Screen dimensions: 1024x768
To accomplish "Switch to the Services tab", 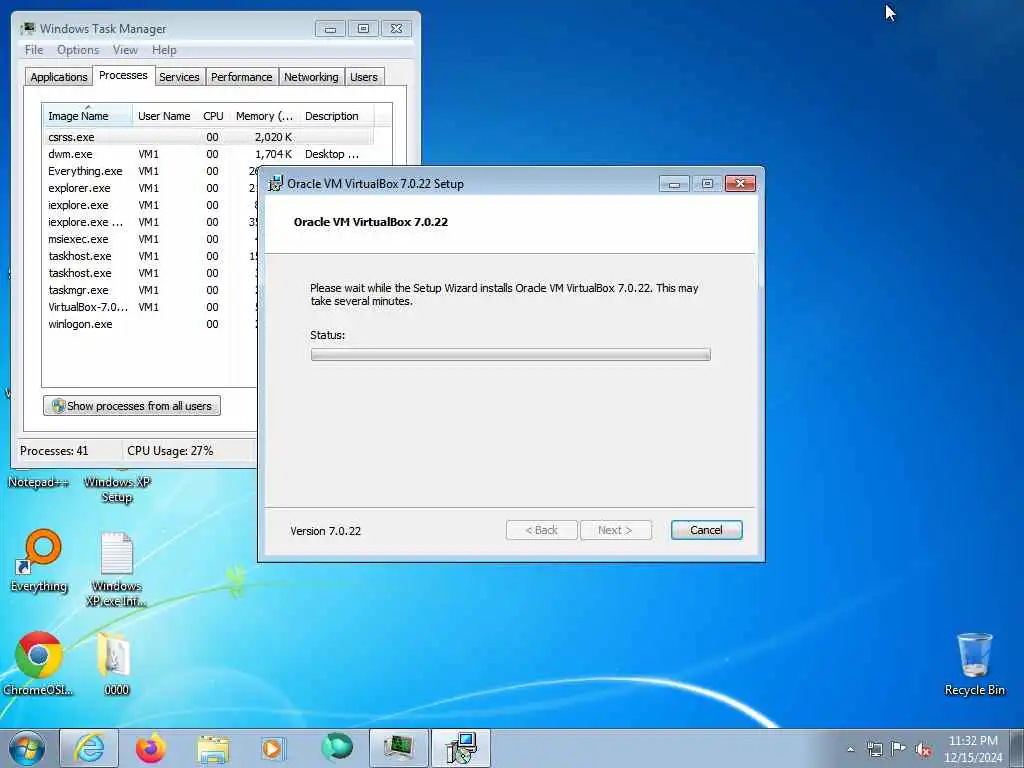I will pyautogui.click(x=179, y=77).
